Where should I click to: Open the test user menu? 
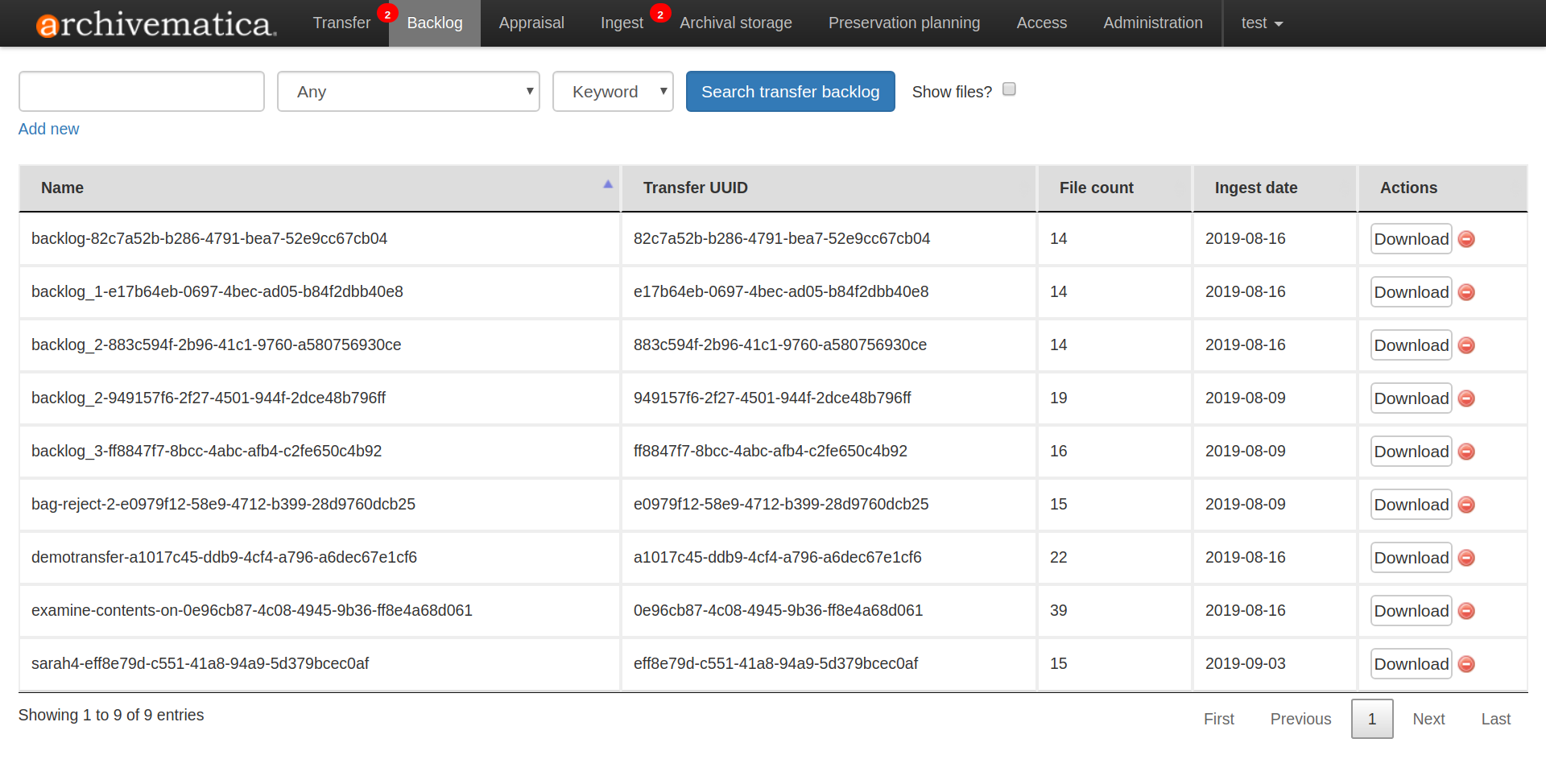pos(1261,23)
